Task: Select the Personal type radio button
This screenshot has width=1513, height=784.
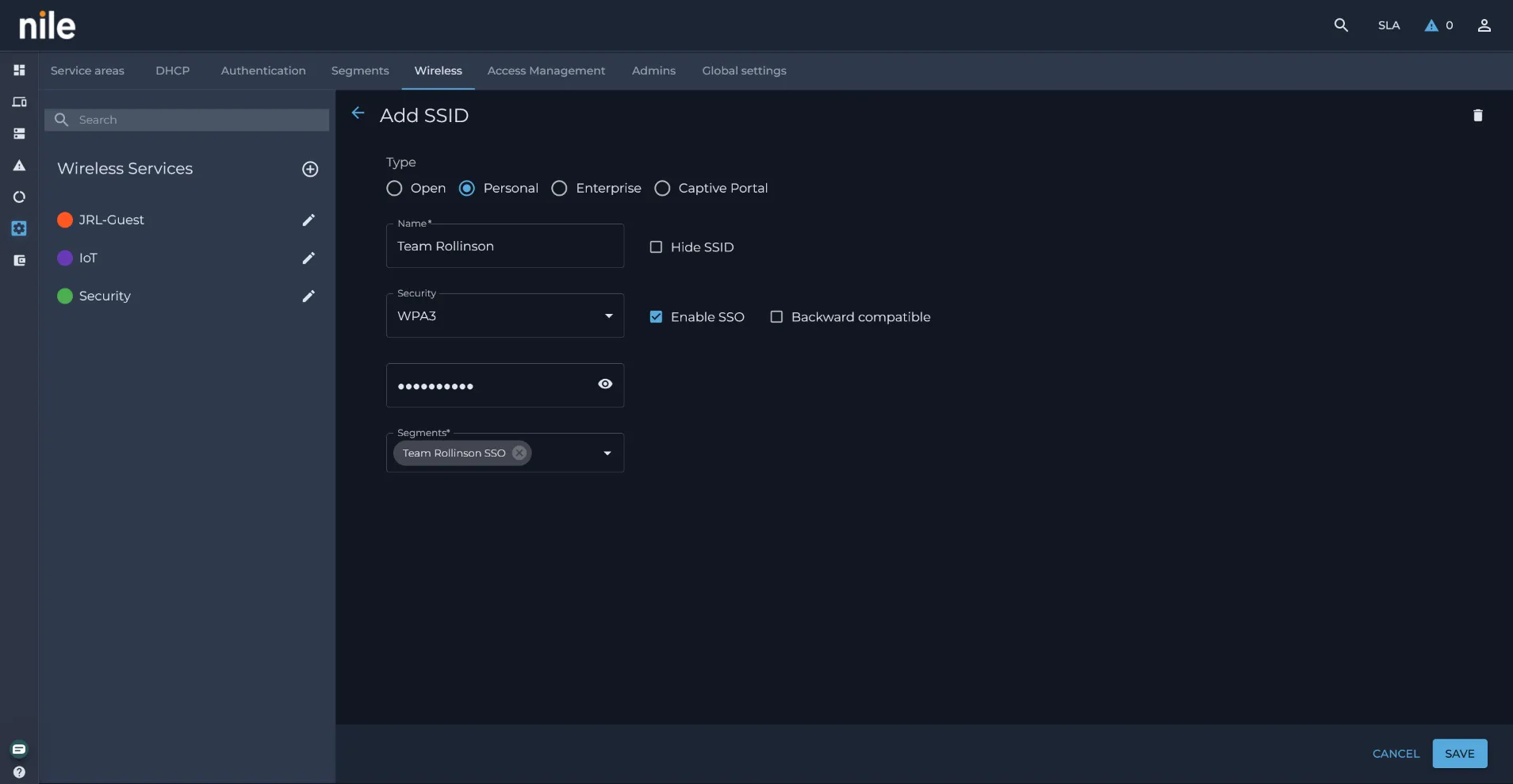Action: [x=467, y=189]
